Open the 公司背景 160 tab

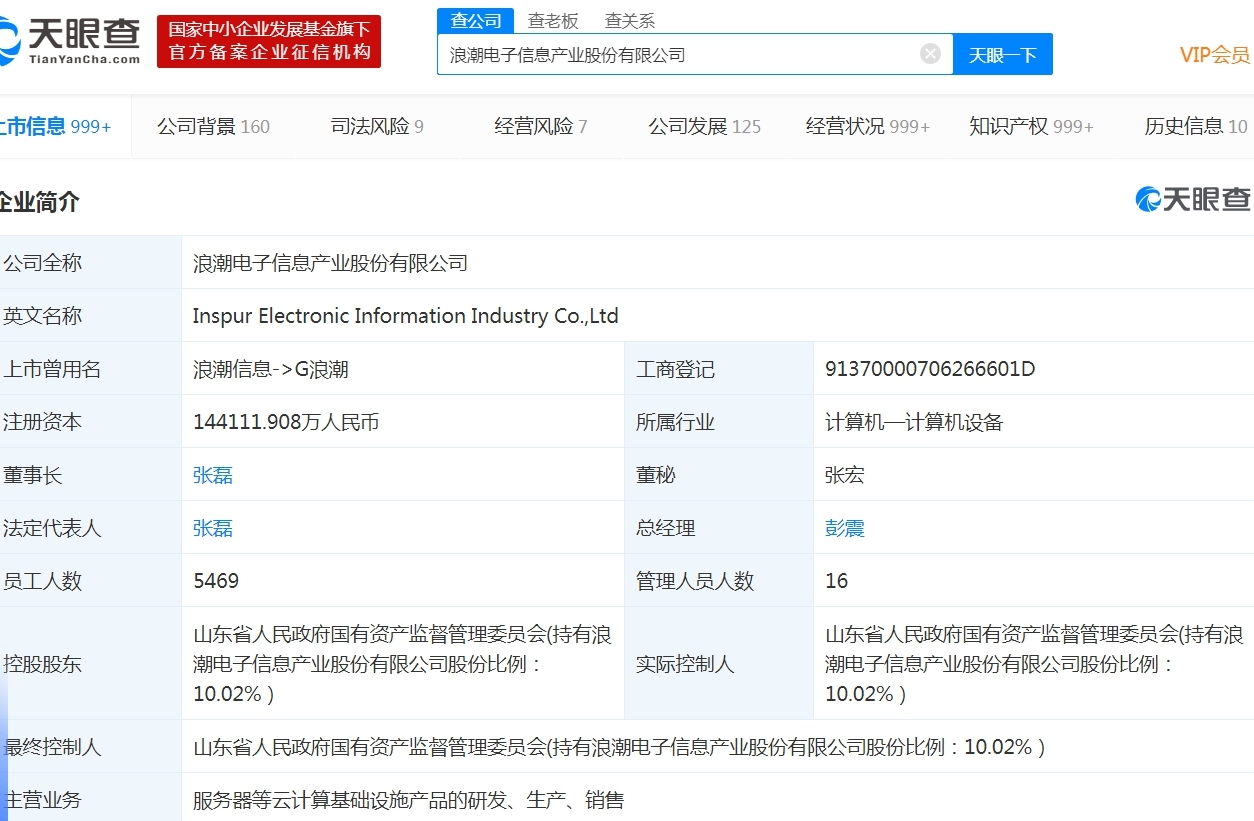[x=213, y=126]
